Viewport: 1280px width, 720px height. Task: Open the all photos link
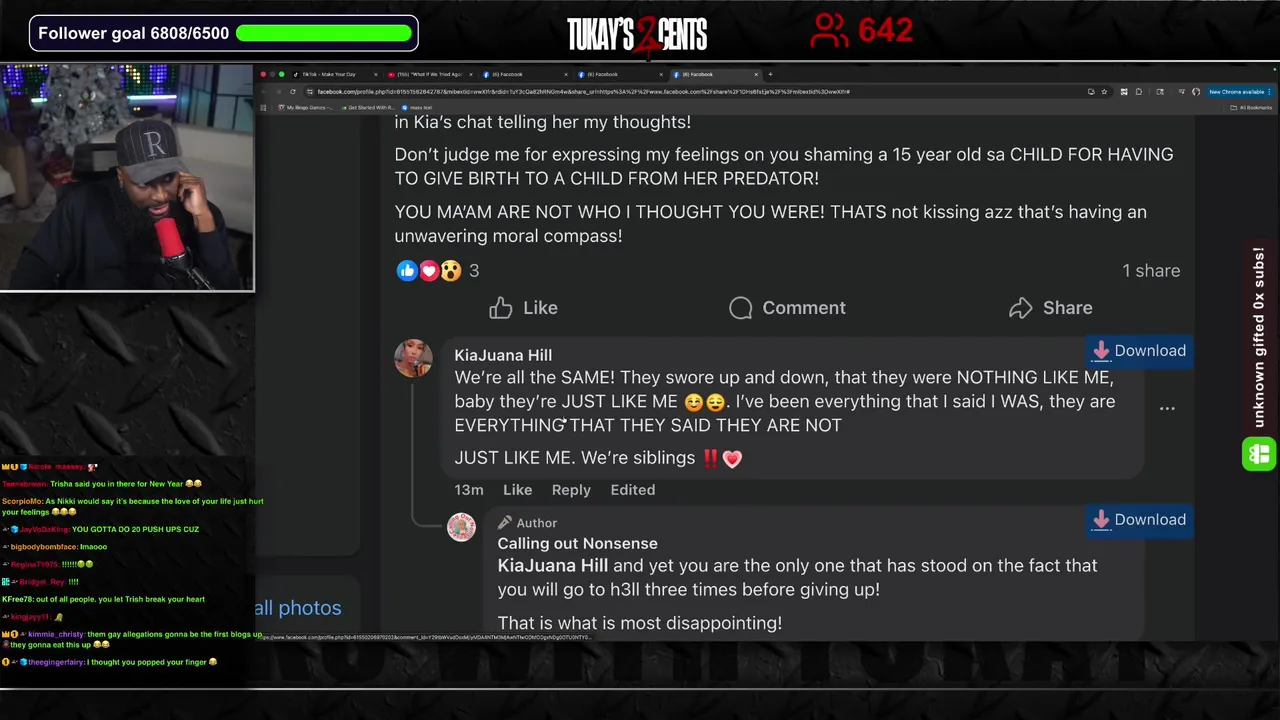pos(298,608)
